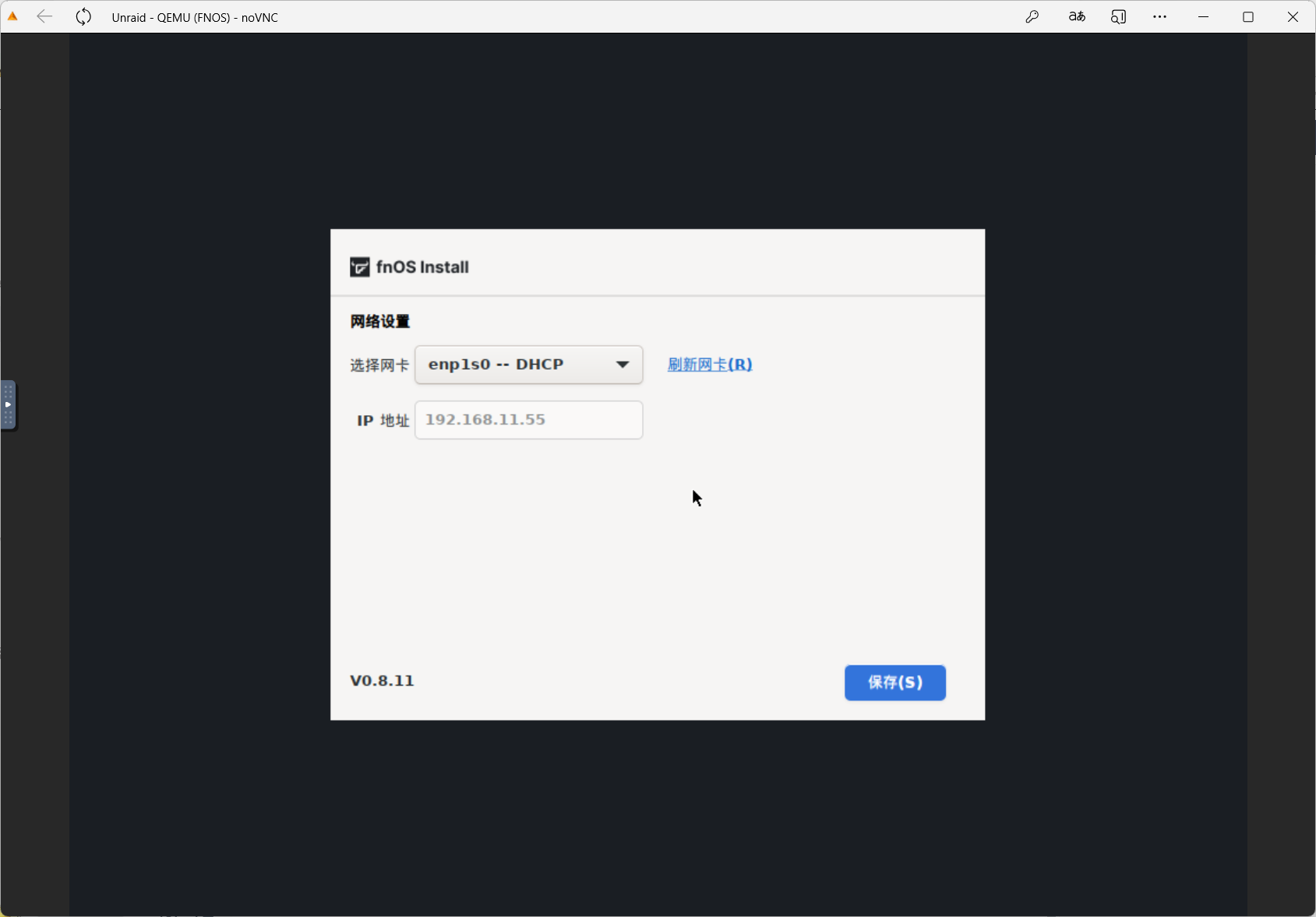This screenshot has height=917, width=1316.
Task: Click the 刷新网卡(R) refresh link
Action: [x=710, y=365]
